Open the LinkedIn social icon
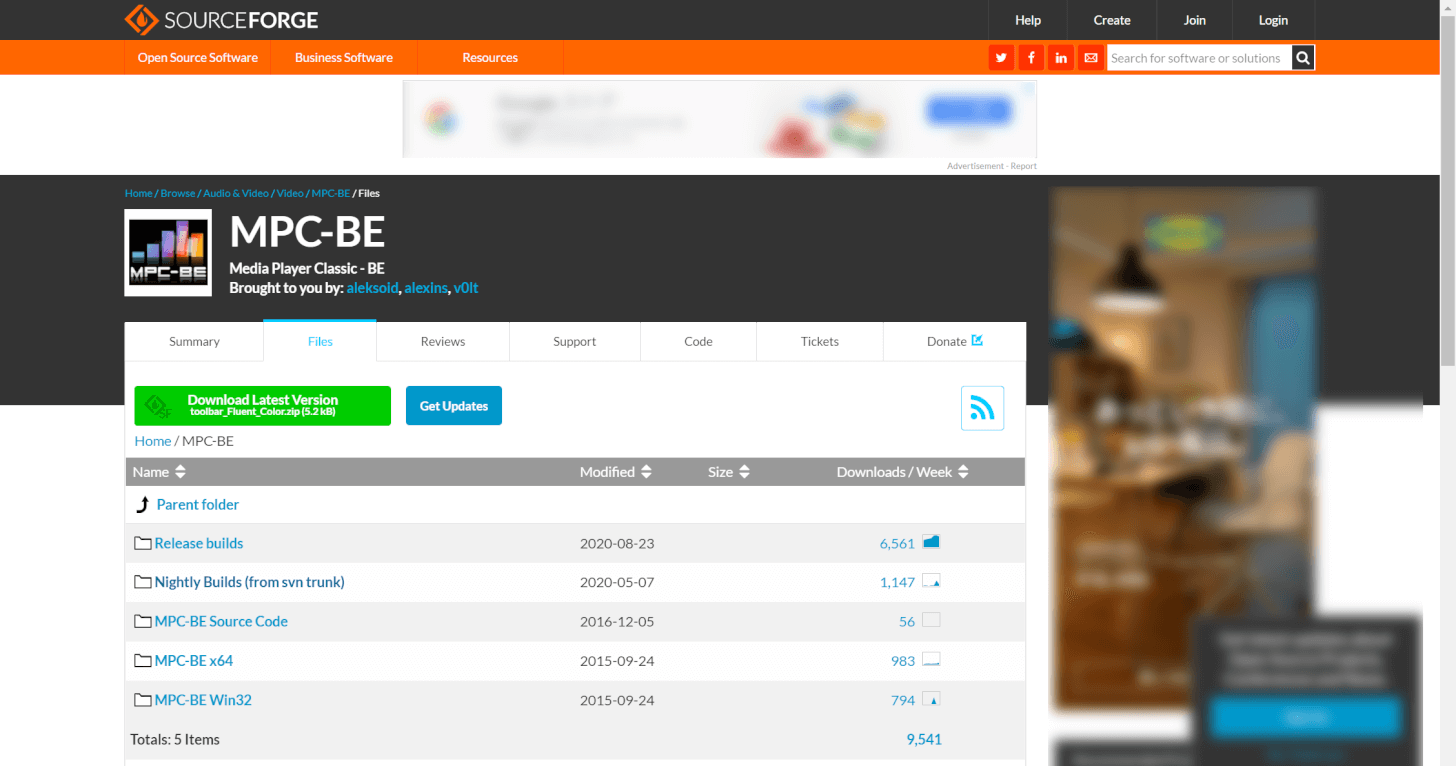The height and width of the screenshot is (766, 1456). (x=1061, y=58)
